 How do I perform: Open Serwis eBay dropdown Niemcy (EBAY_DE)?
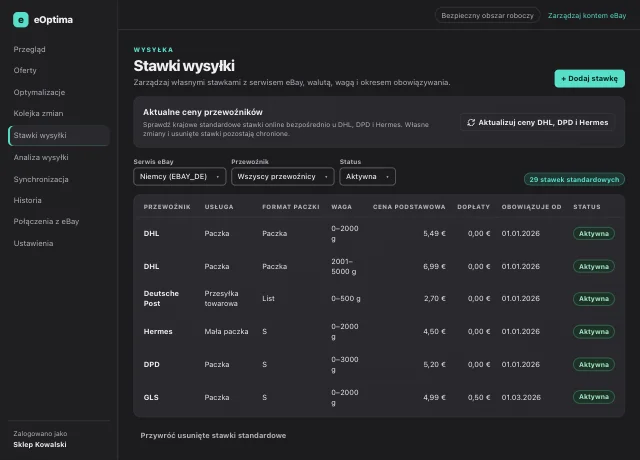(x=180, y=177)
